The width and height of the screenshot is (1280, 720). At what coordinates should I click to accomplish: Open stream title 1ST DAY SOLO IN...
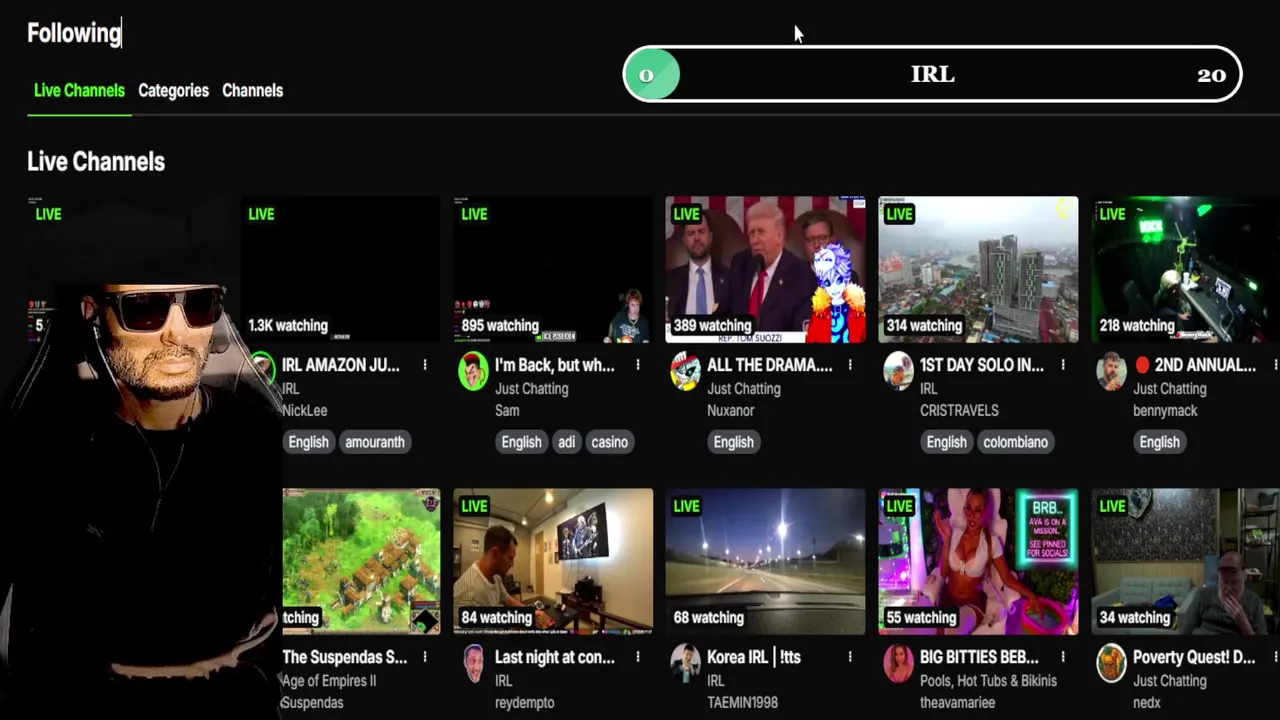click(x=981, y=365)
